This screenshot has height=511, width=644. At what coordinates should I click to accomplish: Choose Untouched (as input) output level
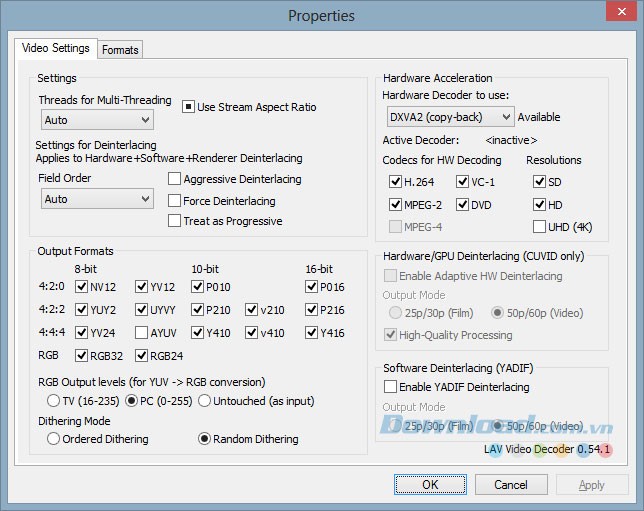pyautogui.click(x=204, y=402)
